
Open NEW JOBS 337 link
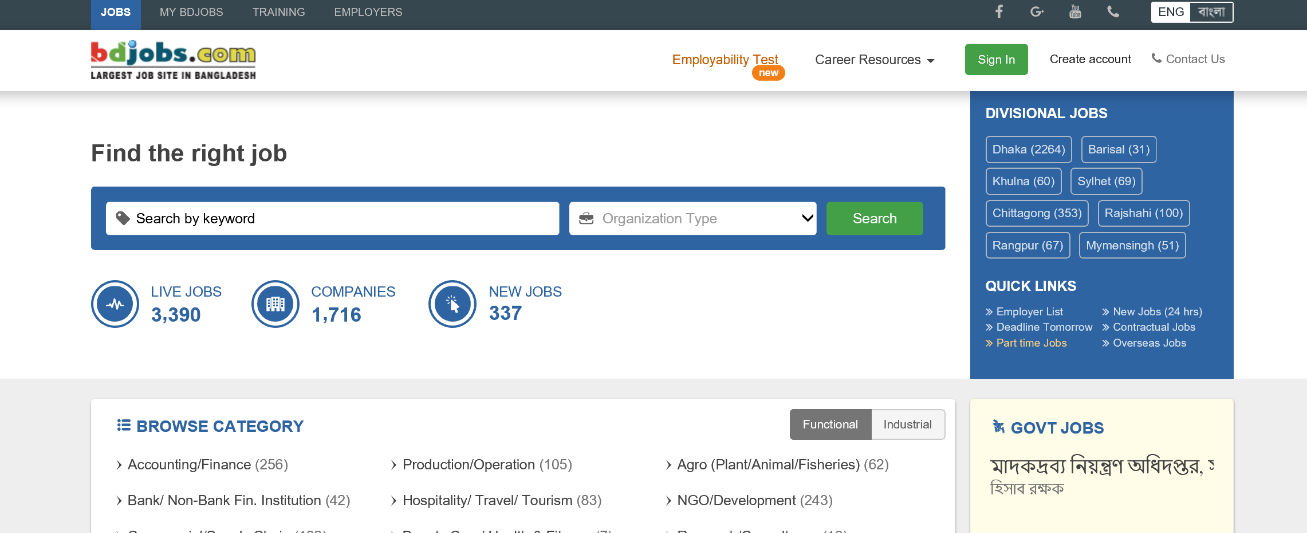pos(525,303)
